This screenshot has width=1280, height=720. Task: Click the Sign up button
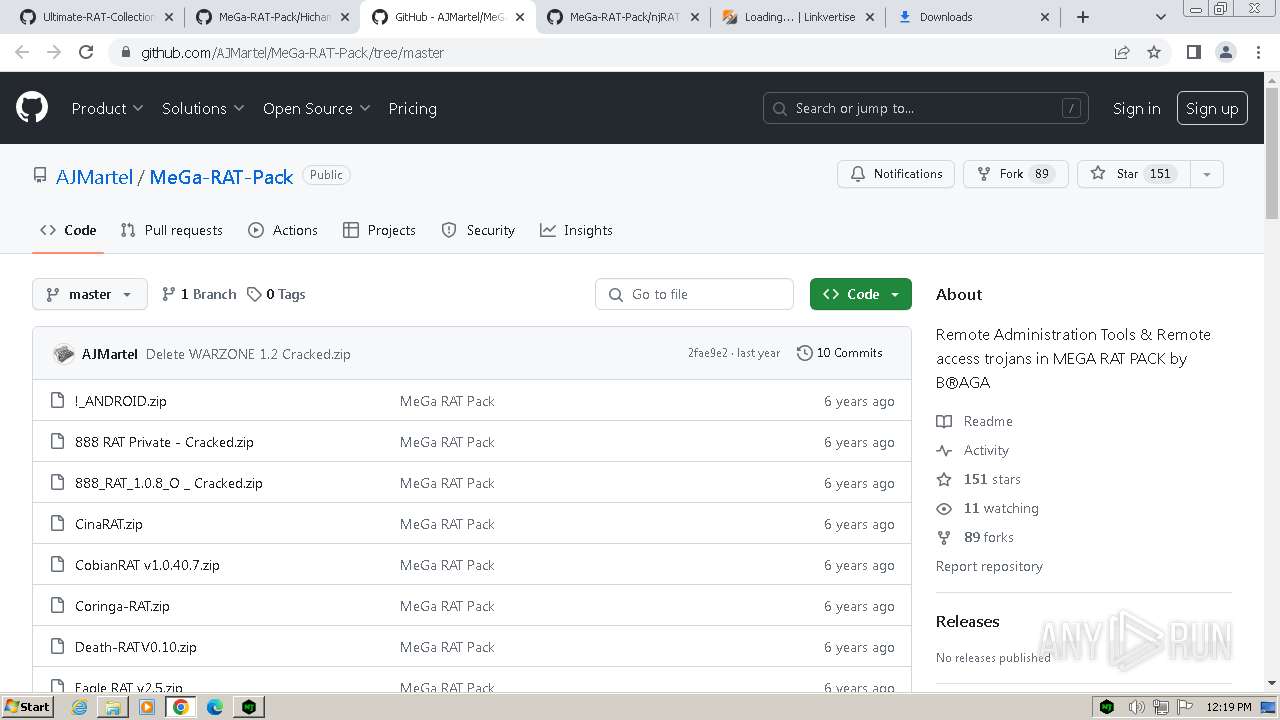tap(1212, 108)
